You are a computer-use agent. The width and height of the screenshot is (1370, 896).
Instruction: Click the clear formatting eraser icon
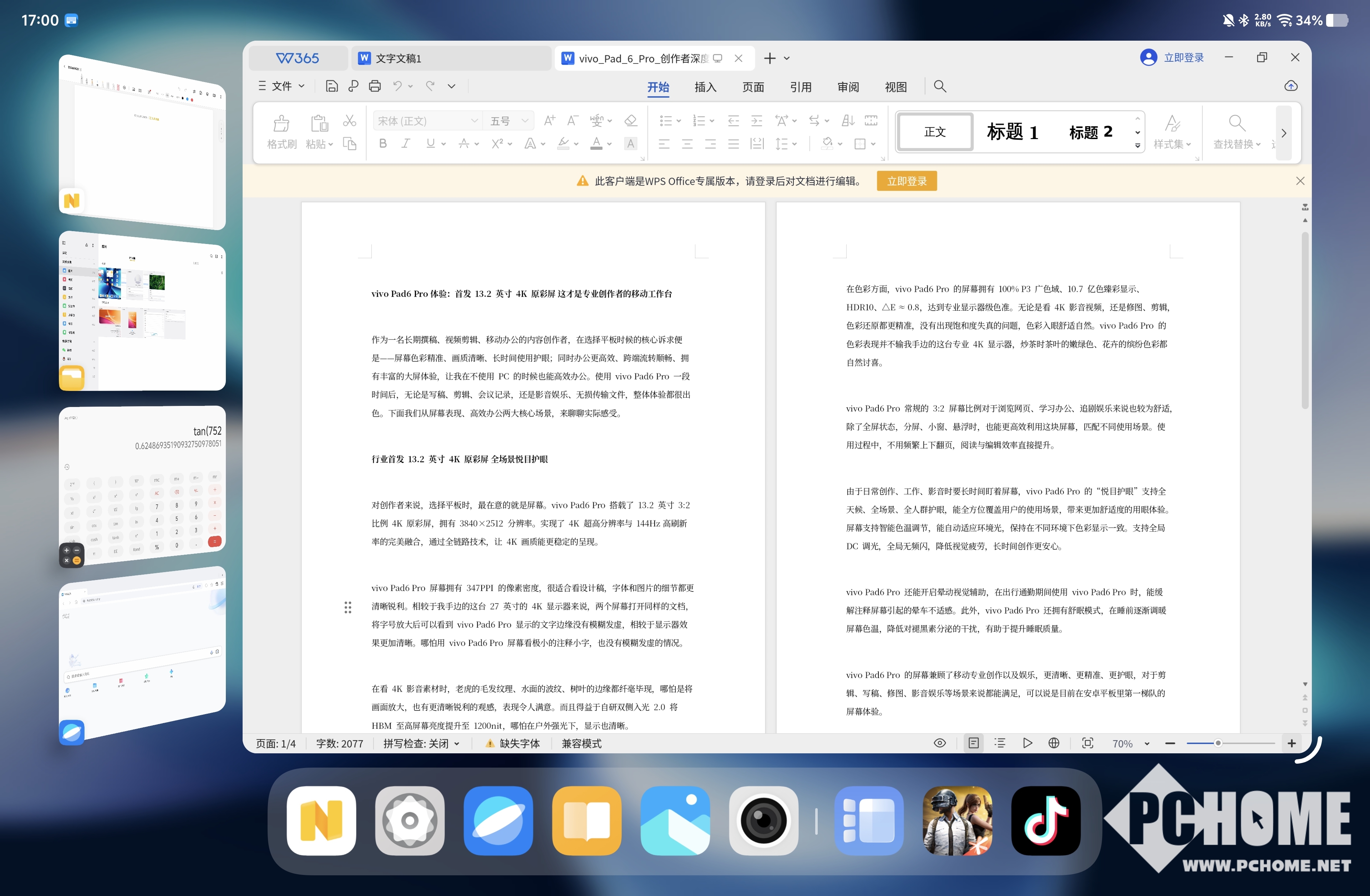pos(630,121)
